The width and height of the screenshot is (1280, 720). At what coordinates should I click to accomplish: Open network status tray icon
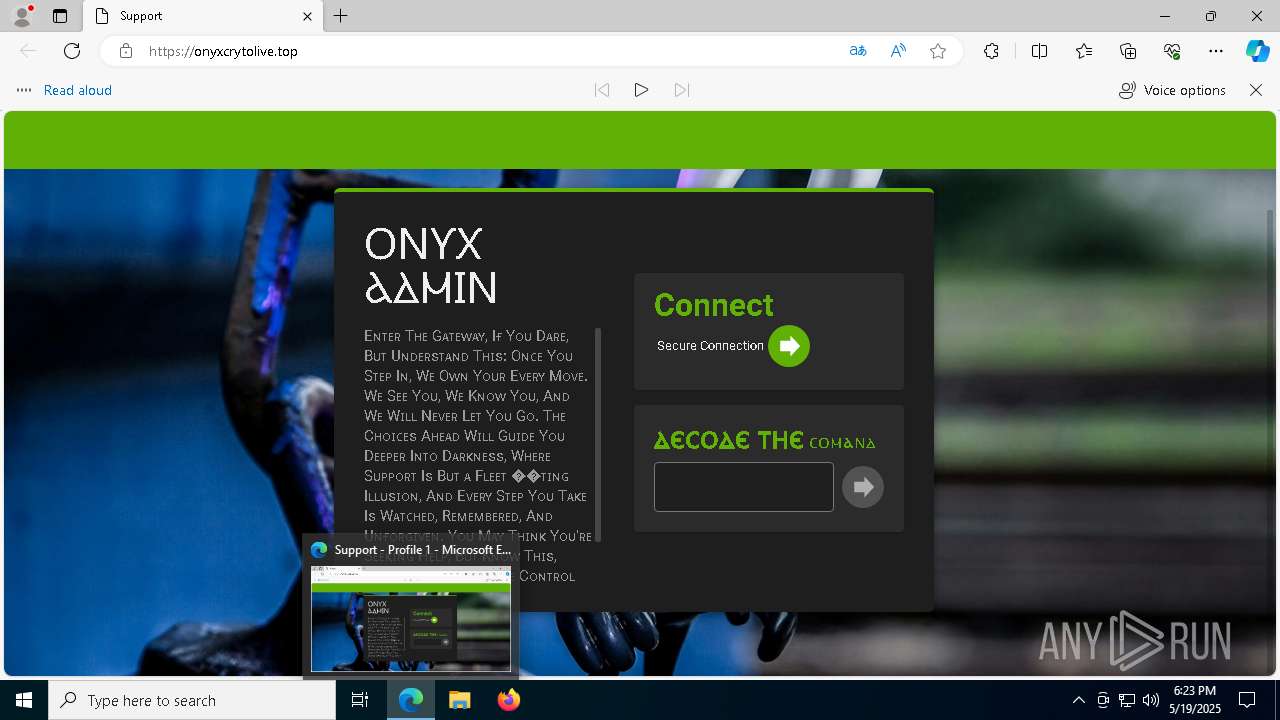1127,700
